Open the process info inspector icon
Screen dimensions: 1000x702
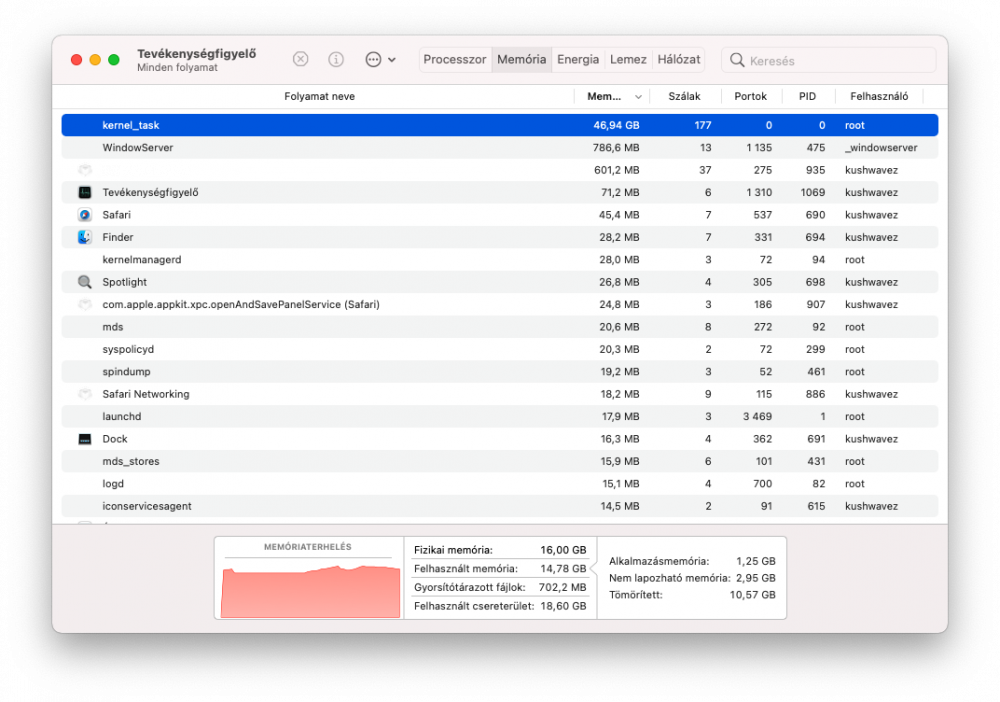tap(336, 59)
